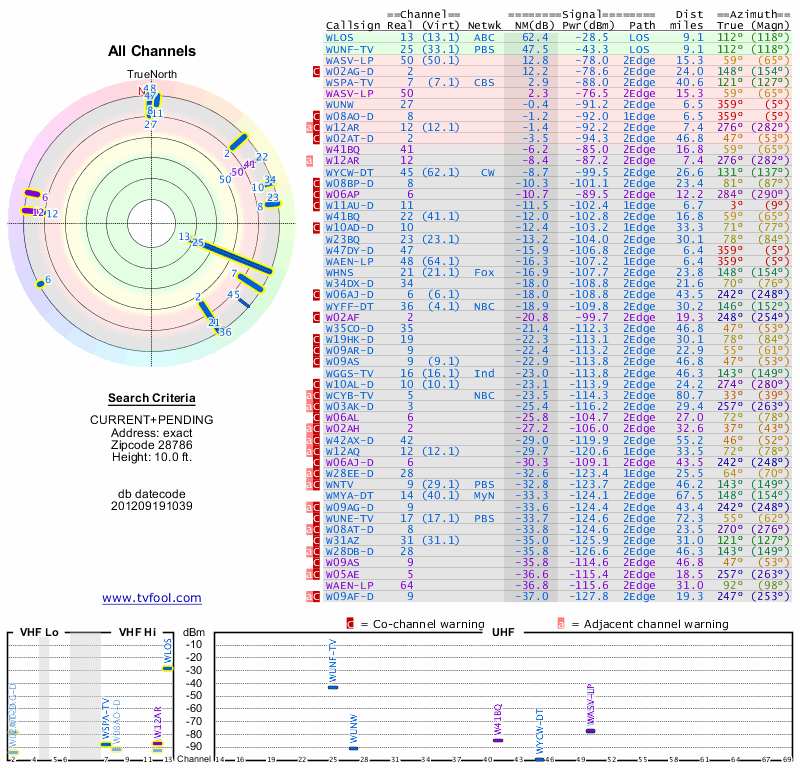800x768 pixels.
Task: Click the channel 25 beam on radar plot
Action: click(x=237, y=255)
